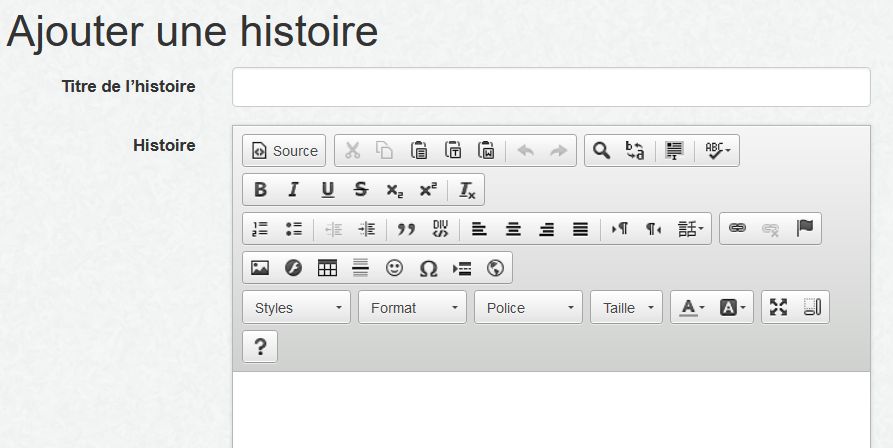Insert a bulleted list
The width and height of the screenshot is (893, 448).
tap(294, 229)
